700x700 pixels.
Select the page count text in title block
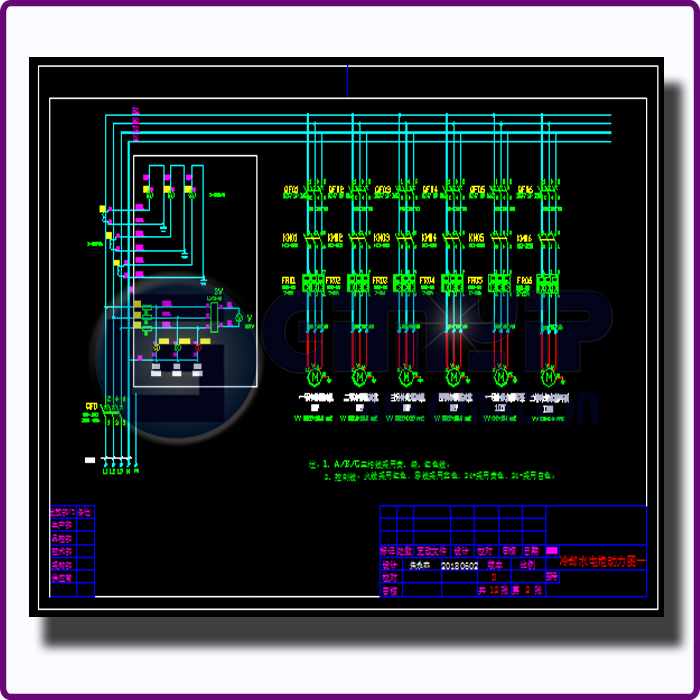click(x=509, y=590)
